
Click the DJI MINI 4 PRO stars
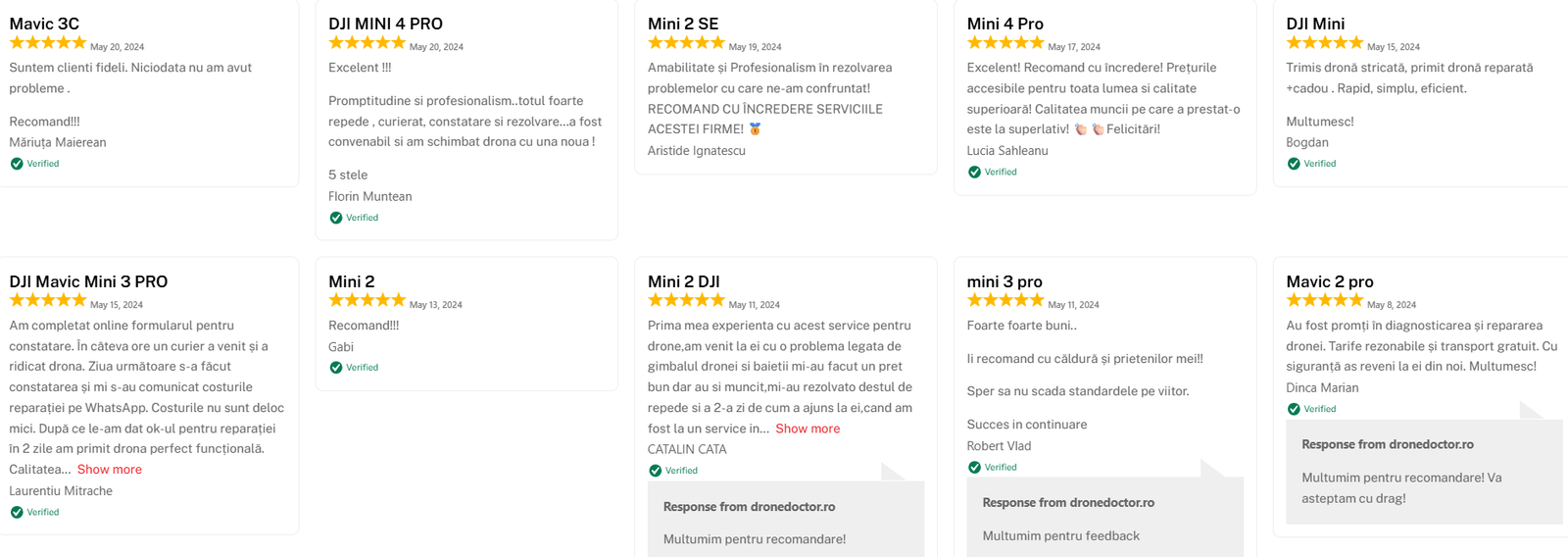[x=367, y=43]
